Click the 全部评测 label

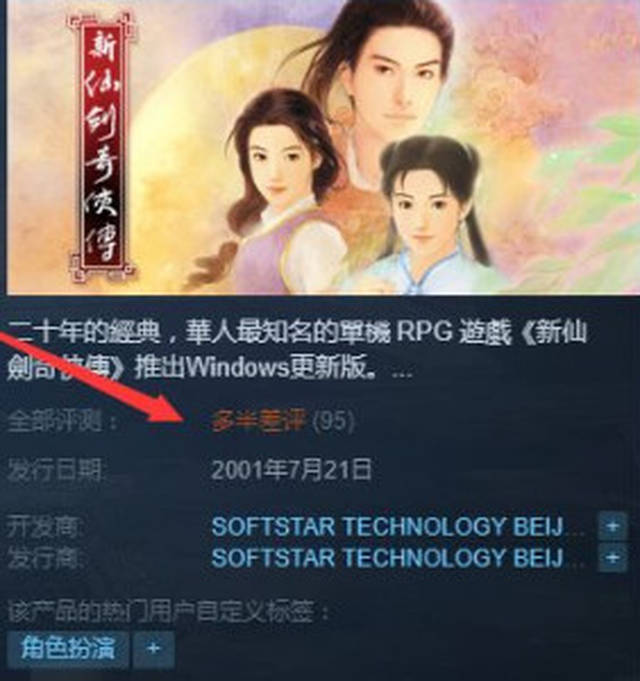click(62, 421)
